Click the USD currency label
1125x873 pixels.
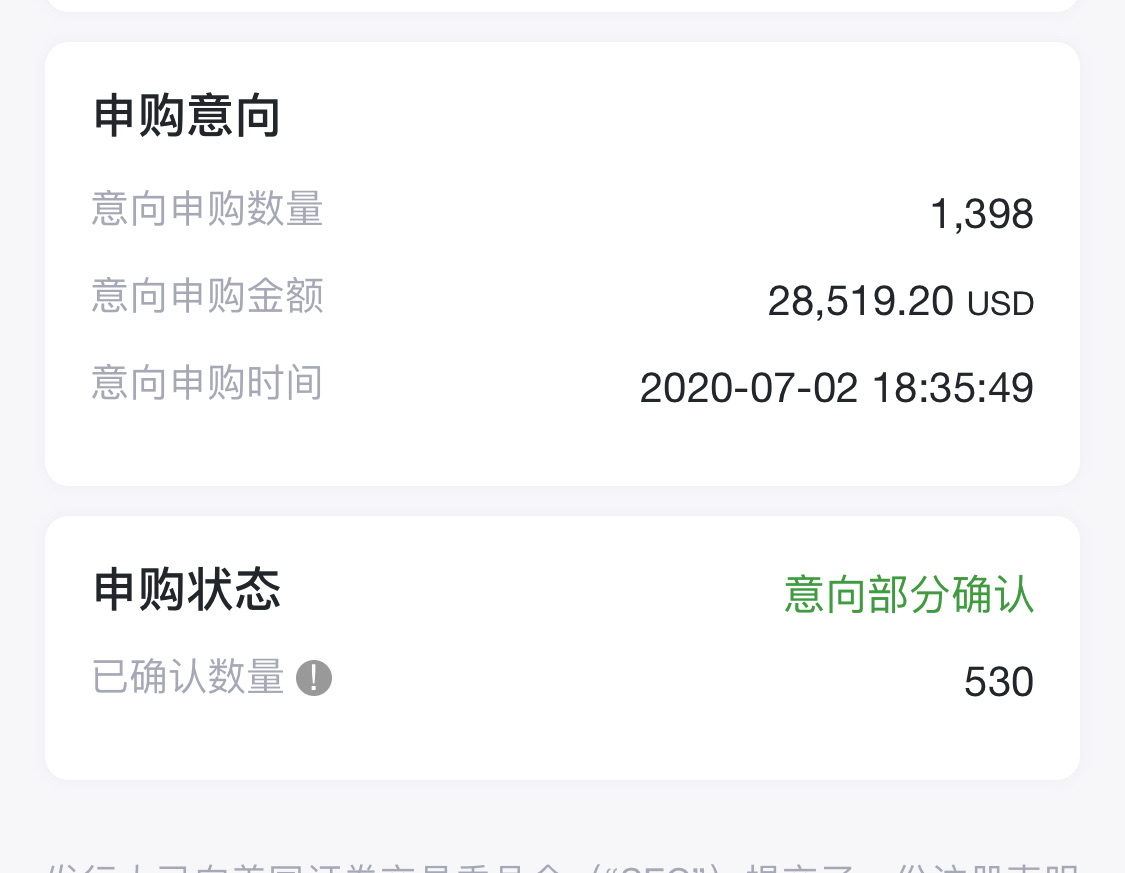(x=1000, y=304)
